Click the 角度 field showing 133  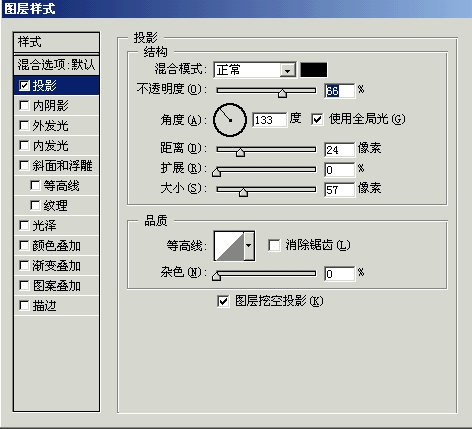270,120
